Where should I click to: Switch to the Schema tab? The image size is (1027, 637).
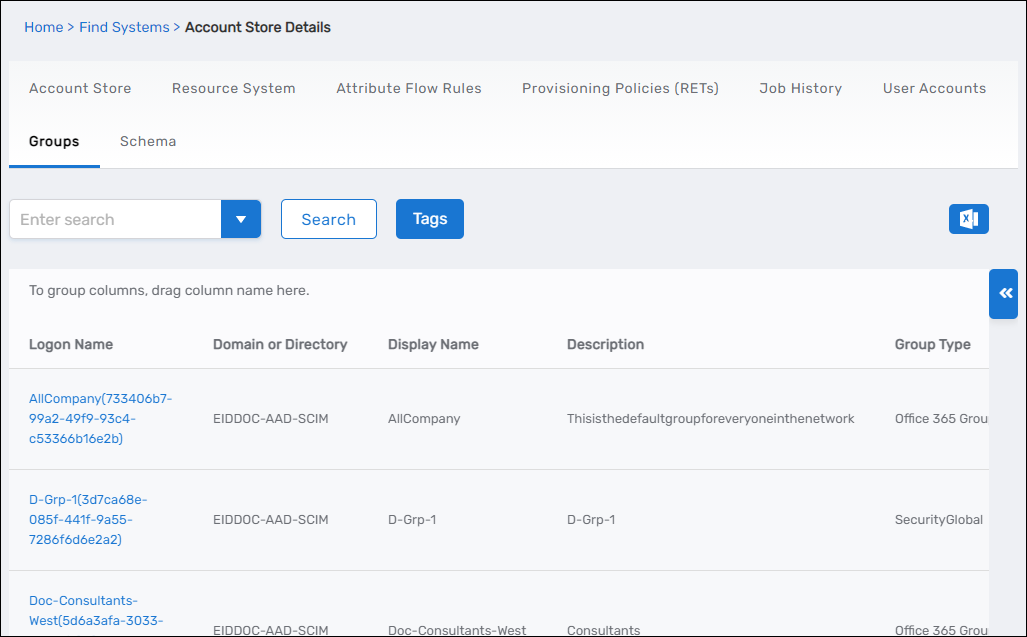pos(148,141)
